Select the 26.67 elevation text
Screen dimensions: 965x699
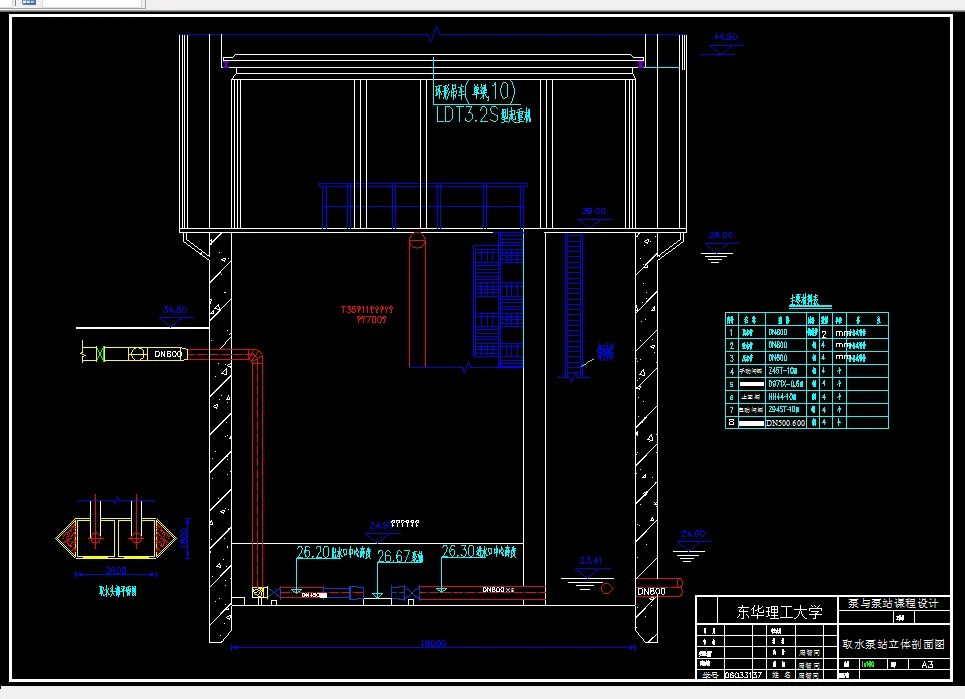[x=400, y=556]
